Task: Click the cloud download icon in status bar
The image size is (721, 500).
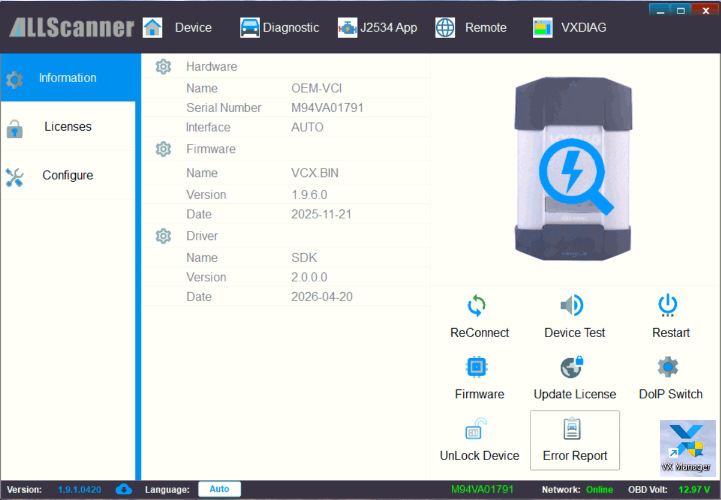Action: (123, 489)
